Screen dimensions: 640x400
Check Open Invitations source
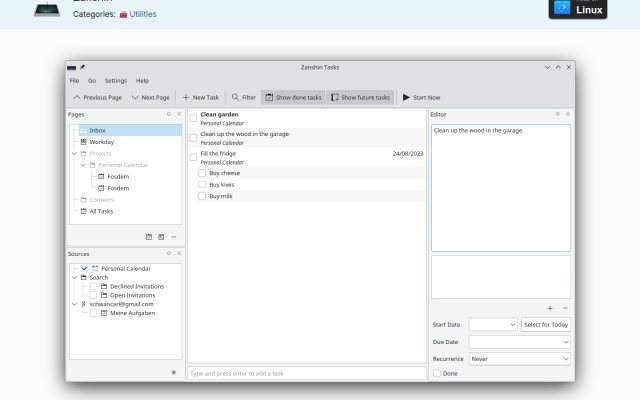point(93,296)
